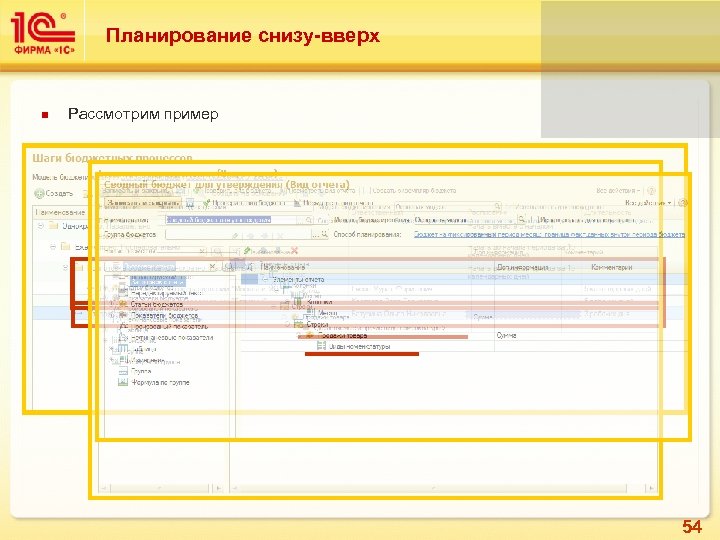Image resolution: width=720 pixels, height=540 pixels.
Task: Select Показатели бюджетов in the left tree
Action: [164, 316]
